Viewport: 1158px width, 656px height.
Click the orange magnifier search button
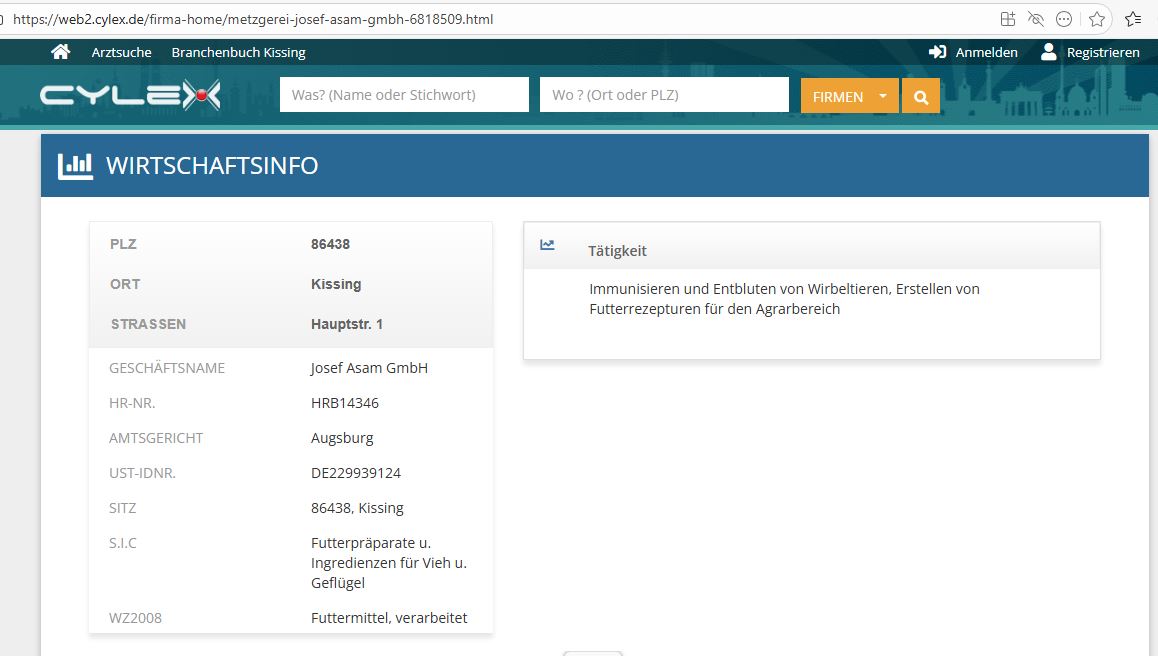(921, 96)
